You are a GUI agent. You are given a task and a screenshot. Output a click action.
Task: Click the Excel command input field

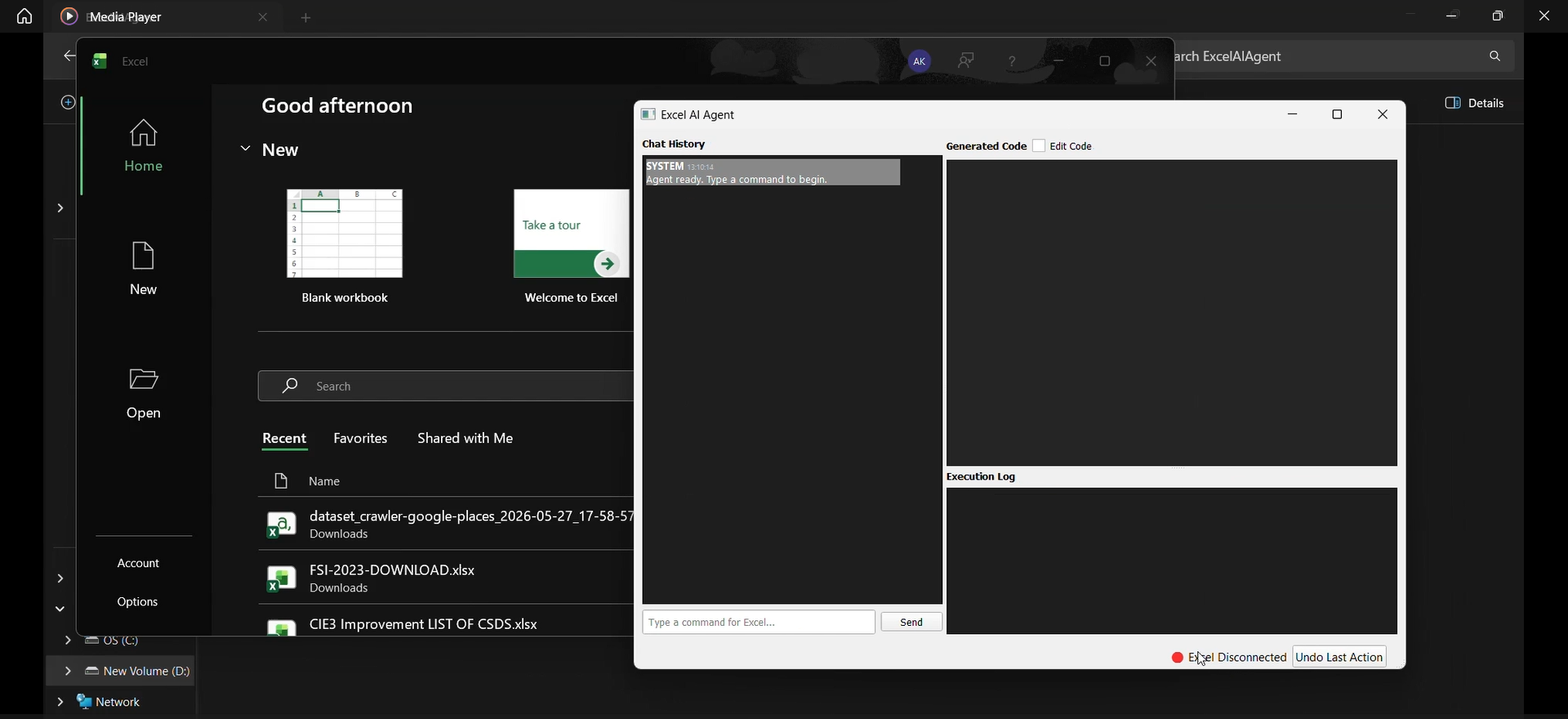[x=759, y=623]
